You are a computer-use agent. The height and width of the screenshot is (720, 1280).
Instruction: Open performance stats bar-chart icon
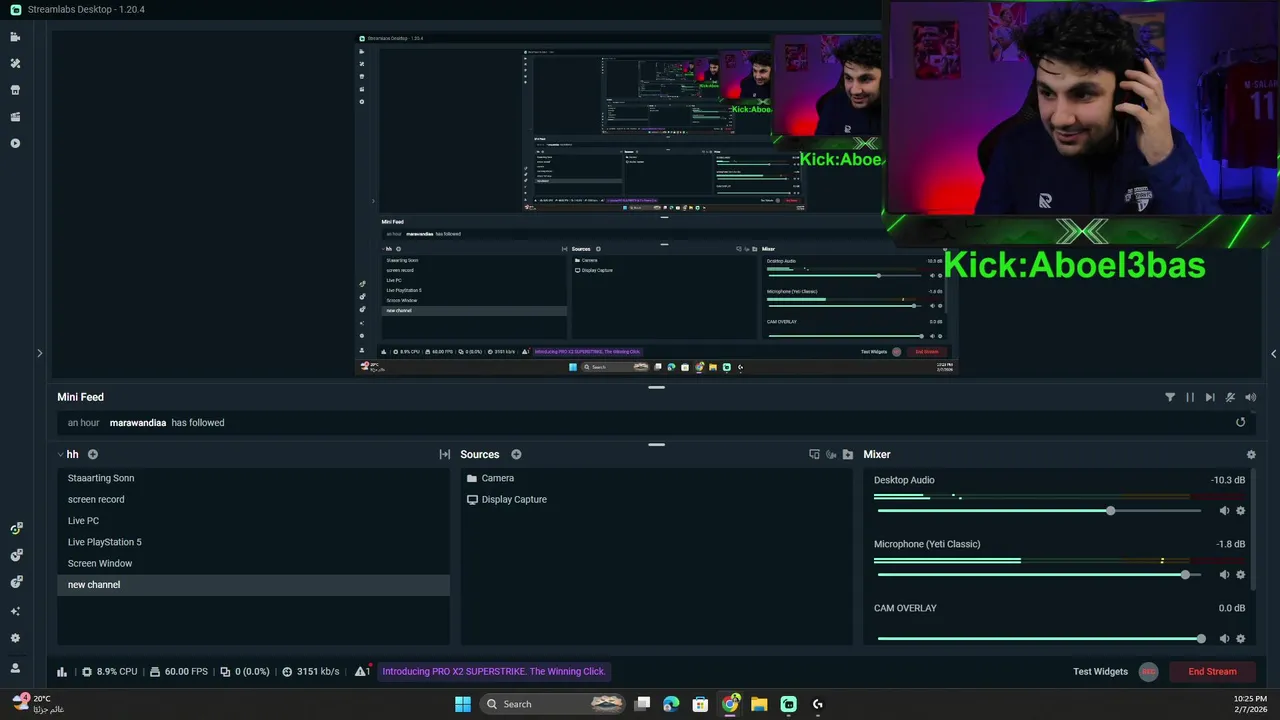click(x=62, y=672)
